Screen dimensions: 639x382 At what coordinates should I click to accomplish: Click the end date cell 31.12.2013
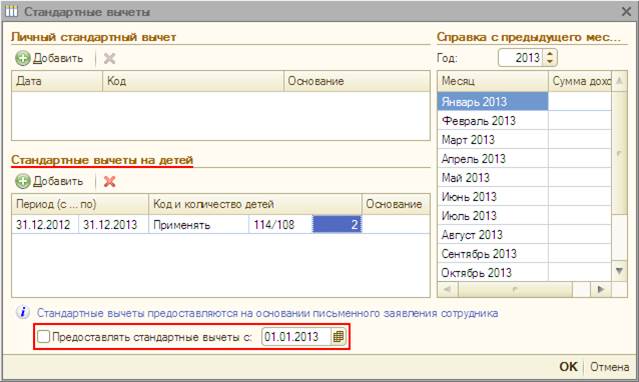coord(113,224)
